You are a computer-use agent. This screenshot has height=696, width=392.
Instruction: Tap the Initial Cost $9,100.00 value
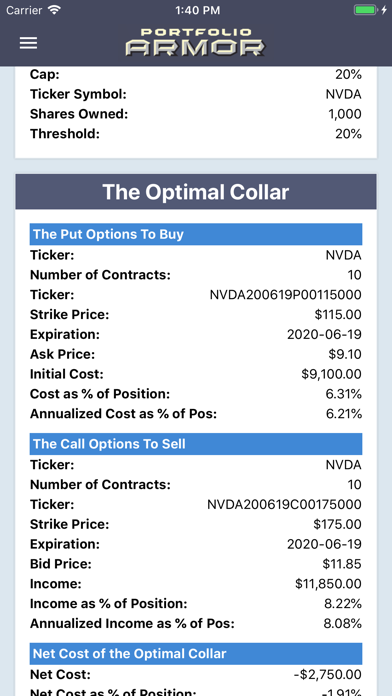click(331, 374)
